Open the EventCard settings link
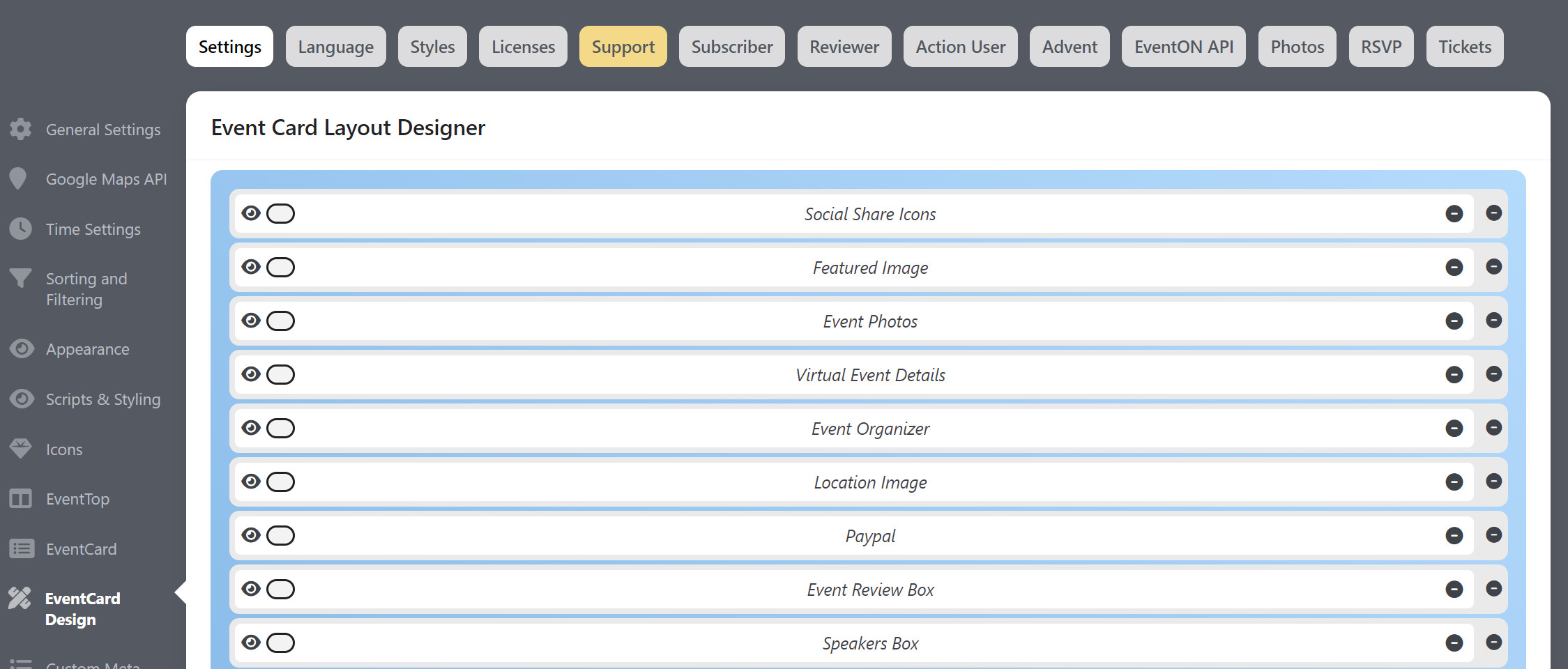This screenshot has height=669, width=1568. click(82, 549)
